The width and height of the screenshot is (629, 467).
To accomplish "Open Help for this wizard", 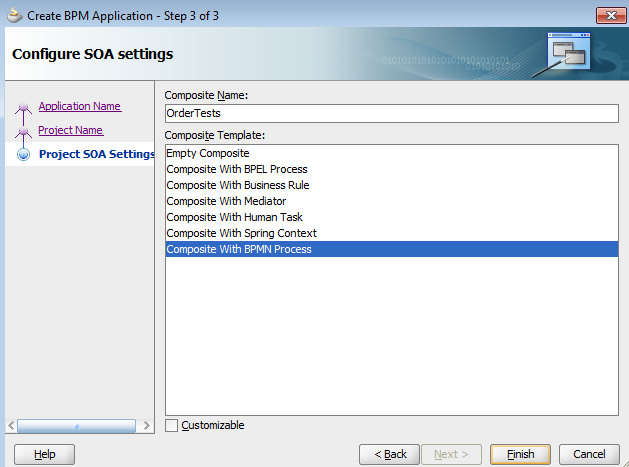I will (x=44, y=454).
